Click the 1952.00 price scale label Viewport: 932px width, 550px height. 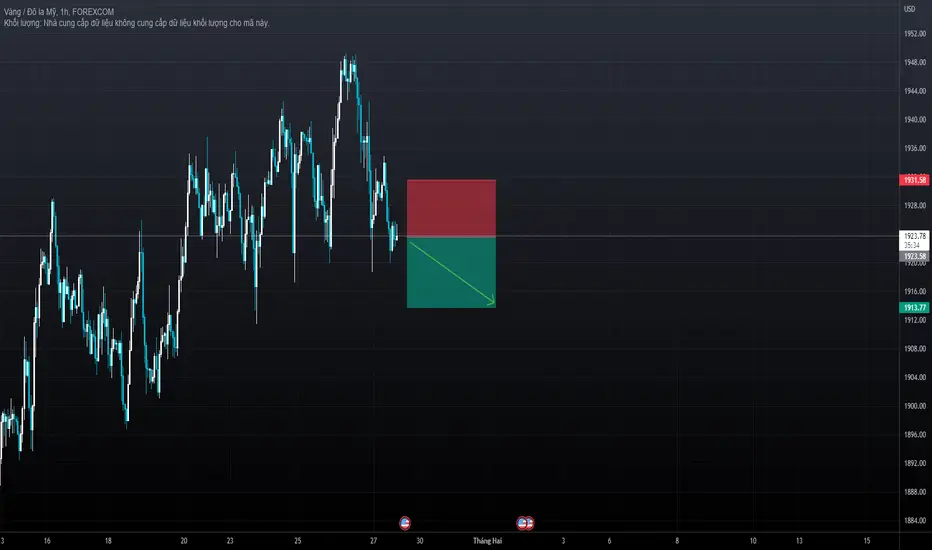[x=915, y=34]
